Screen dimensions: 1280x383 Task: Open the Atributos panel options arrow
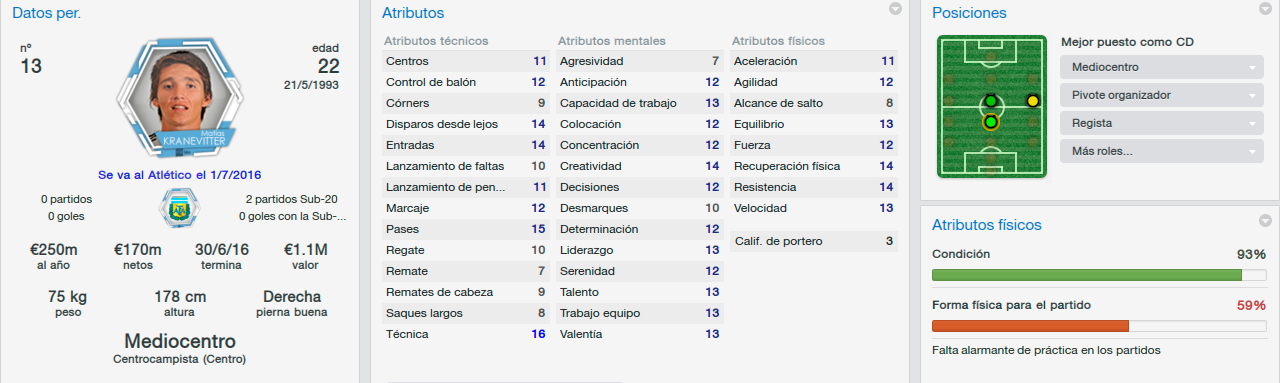(896, 9)
